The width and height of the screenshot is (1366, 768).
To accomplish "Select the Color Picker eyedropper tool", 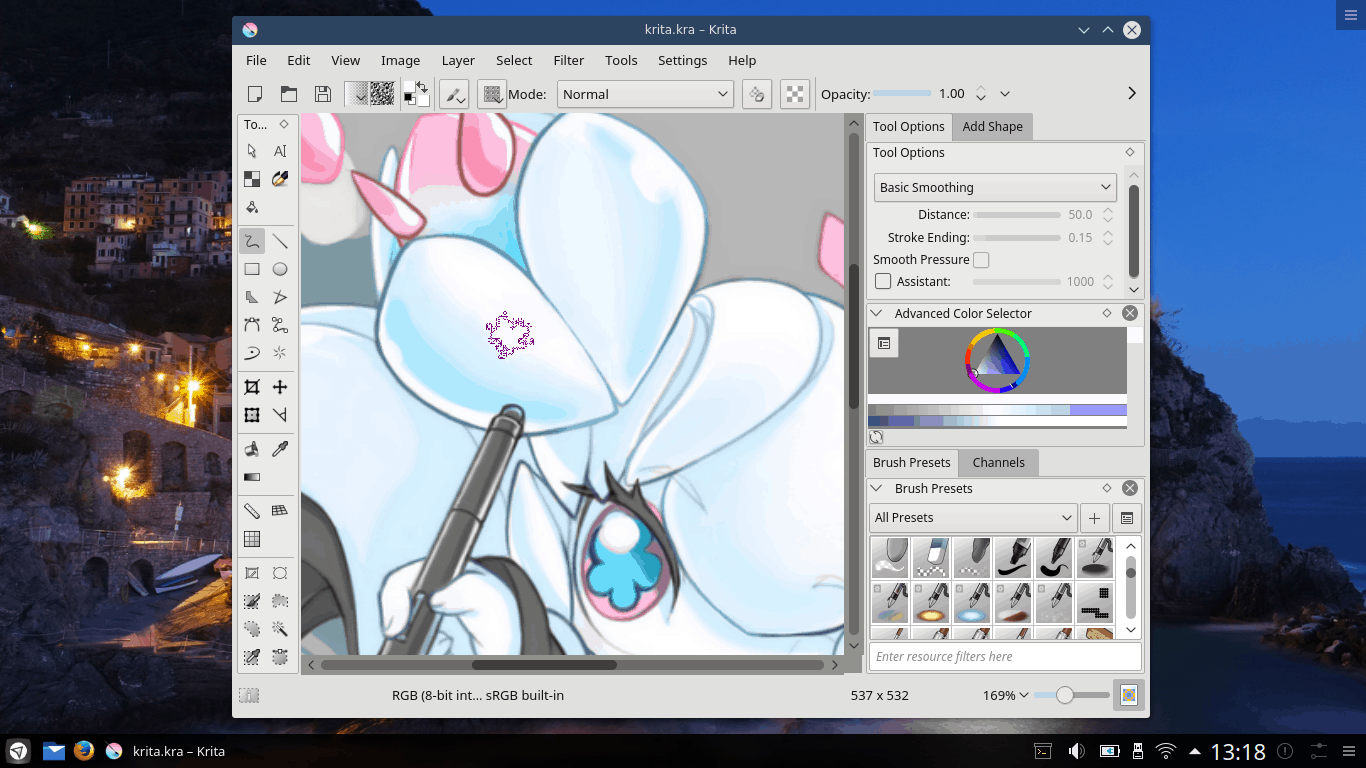I will pyautogui.click(x=280, y=449).
